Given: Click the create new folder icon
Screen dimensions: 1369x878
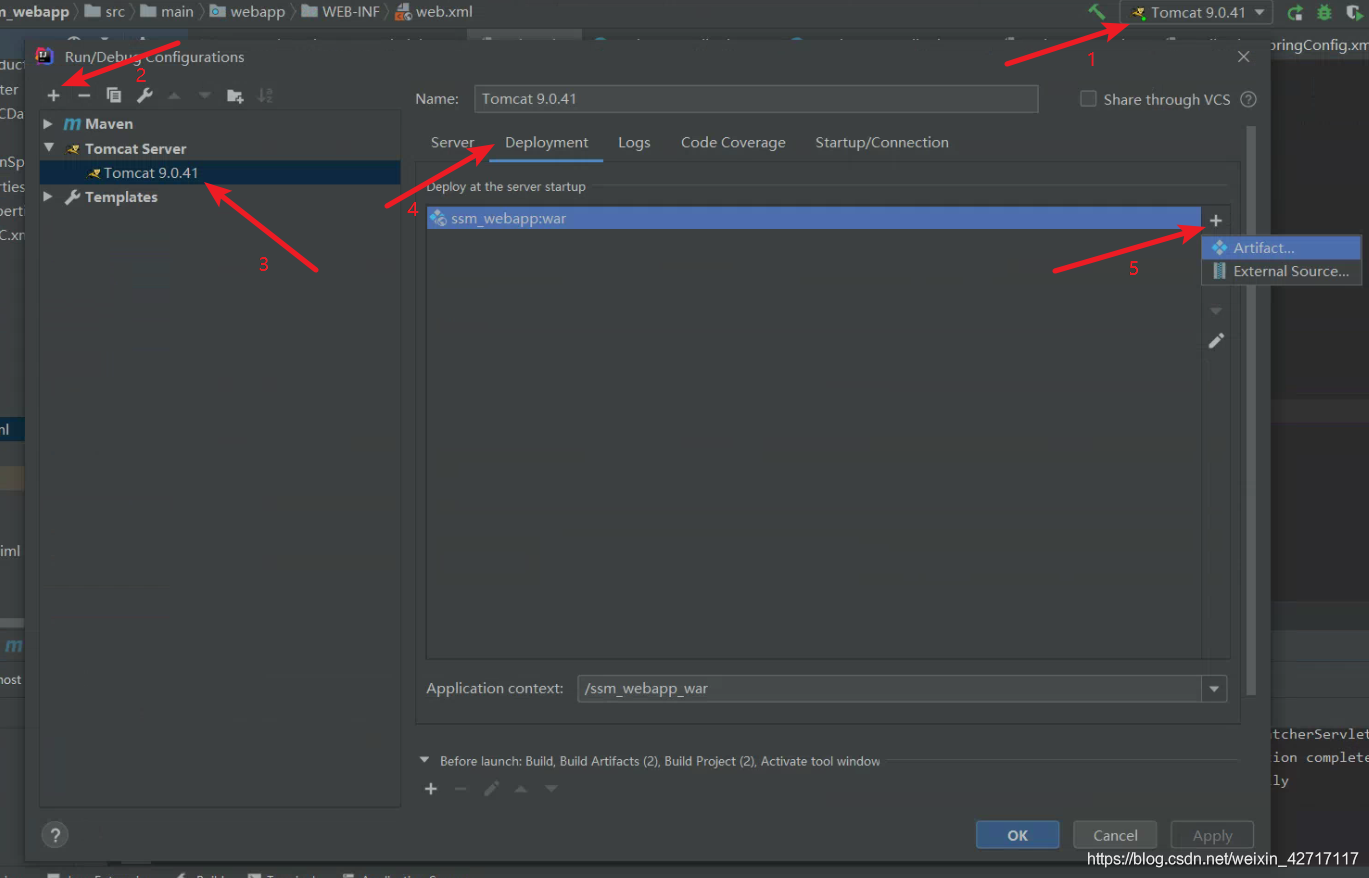Looking at the screenshot, I should (x=235, y=96).
